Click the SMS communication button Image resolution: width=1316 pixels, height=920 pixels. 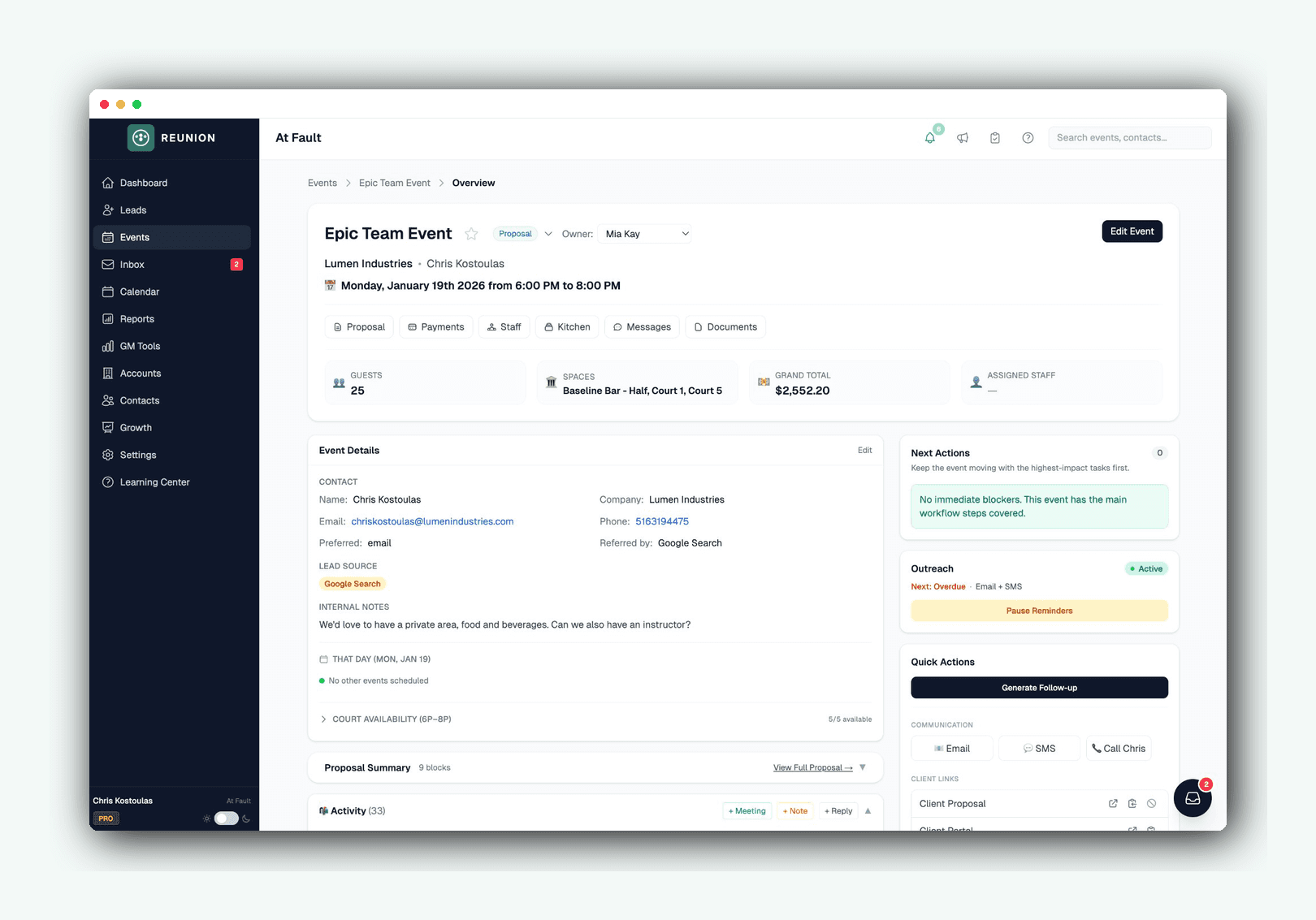pyautogui.click(x=1040, y=749)
